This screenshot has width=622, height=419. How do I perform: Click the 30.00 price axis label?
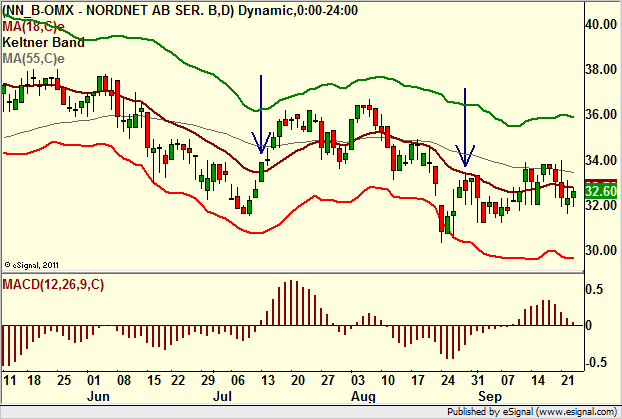pyautogui.click(x=601, y=250)
